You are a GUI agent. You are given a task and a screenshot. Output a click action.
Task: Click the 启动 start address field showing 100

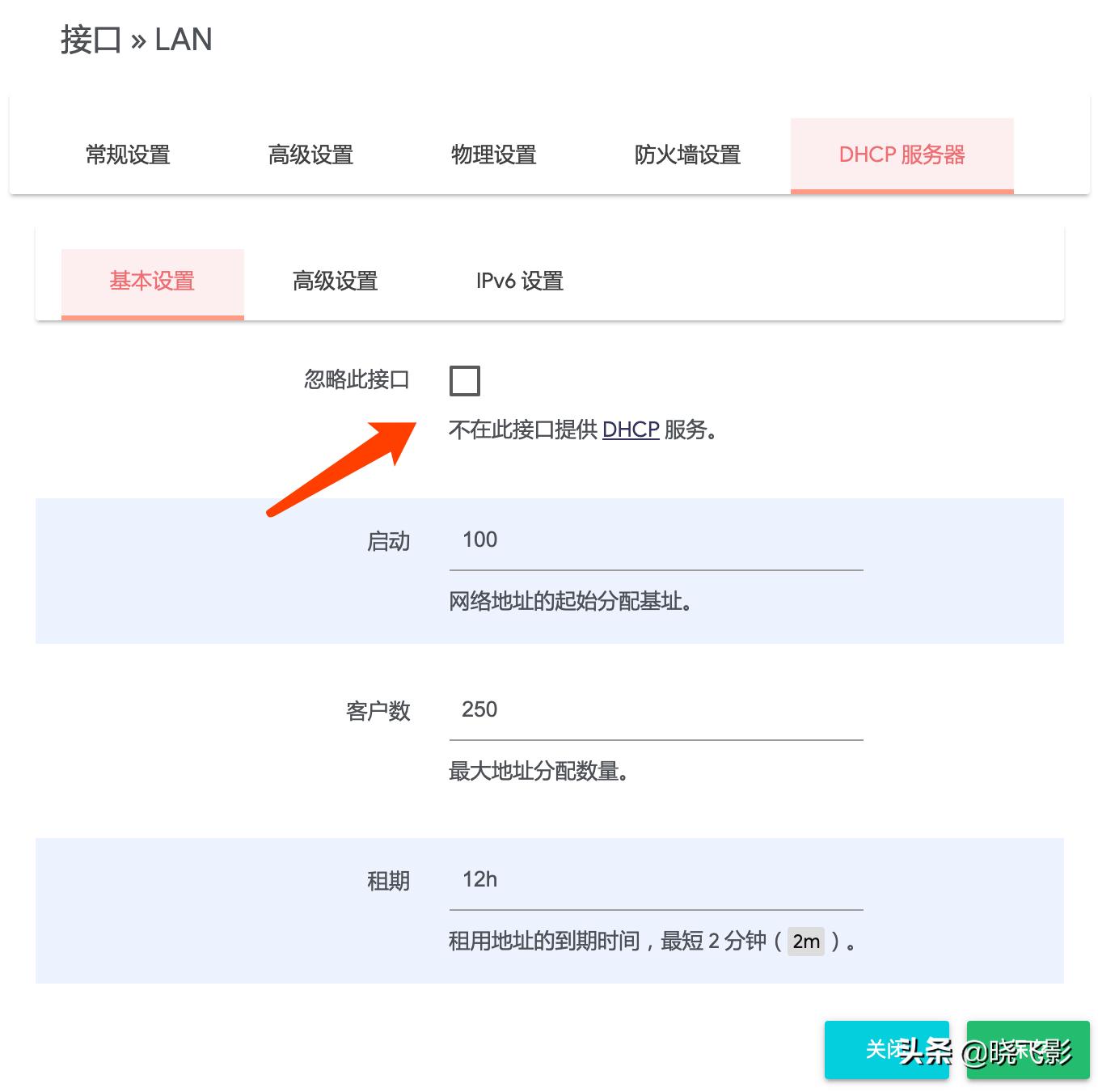point(655,540)
